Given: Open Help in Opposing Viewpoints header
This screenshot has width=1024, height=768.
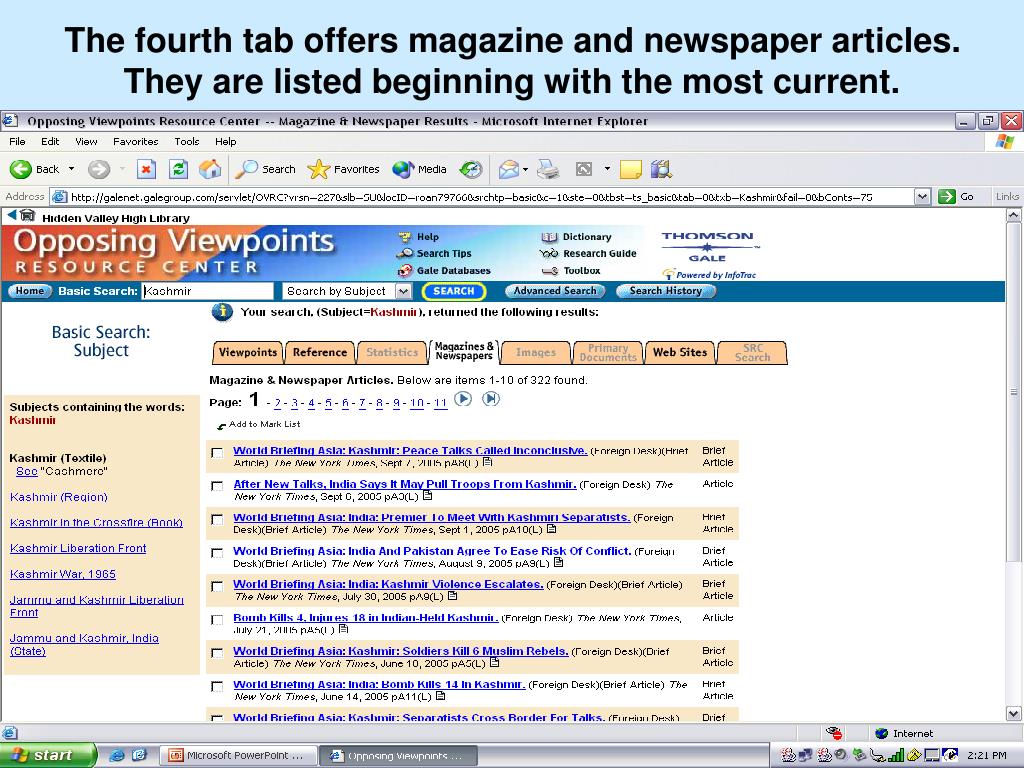Looking at the screenshot, I should 428,237.
